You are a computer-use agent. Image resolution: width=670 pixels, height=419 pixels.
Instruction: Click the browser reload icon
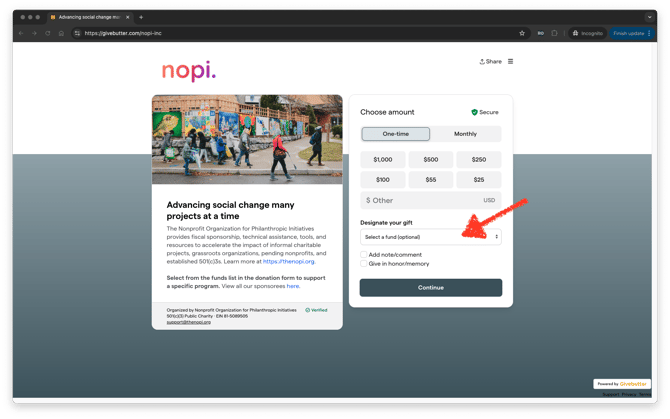coord(47,33)
